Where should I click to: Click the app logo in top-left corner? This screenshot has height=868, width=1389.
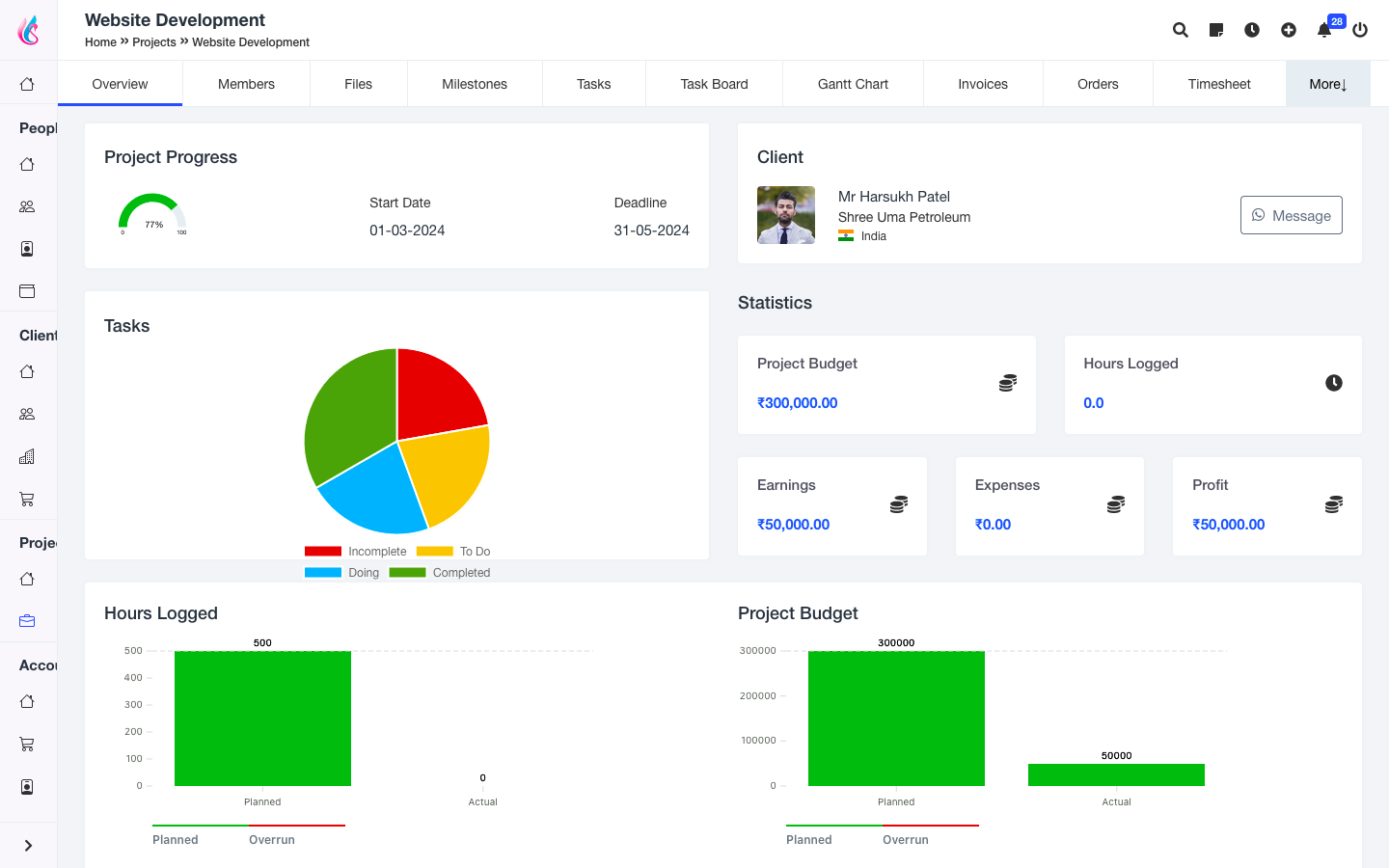pos(29,30)
